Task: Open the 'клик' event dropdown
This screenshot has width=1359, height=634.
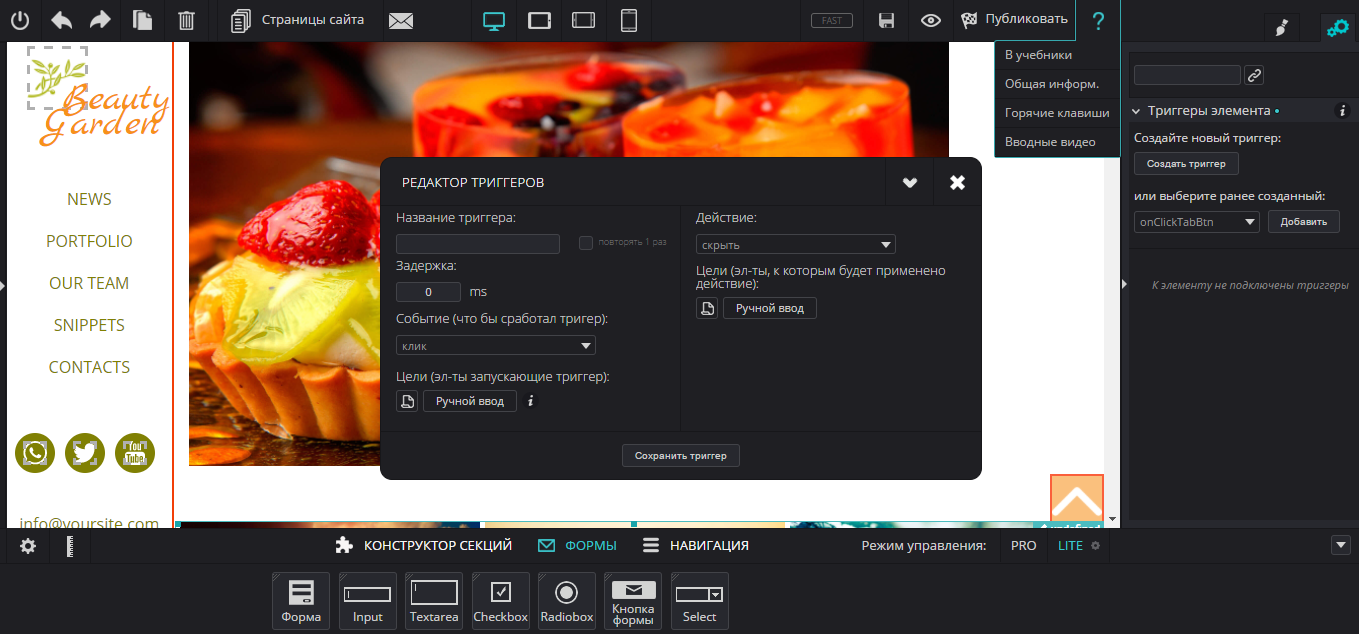Action: [x=496, y=346]
